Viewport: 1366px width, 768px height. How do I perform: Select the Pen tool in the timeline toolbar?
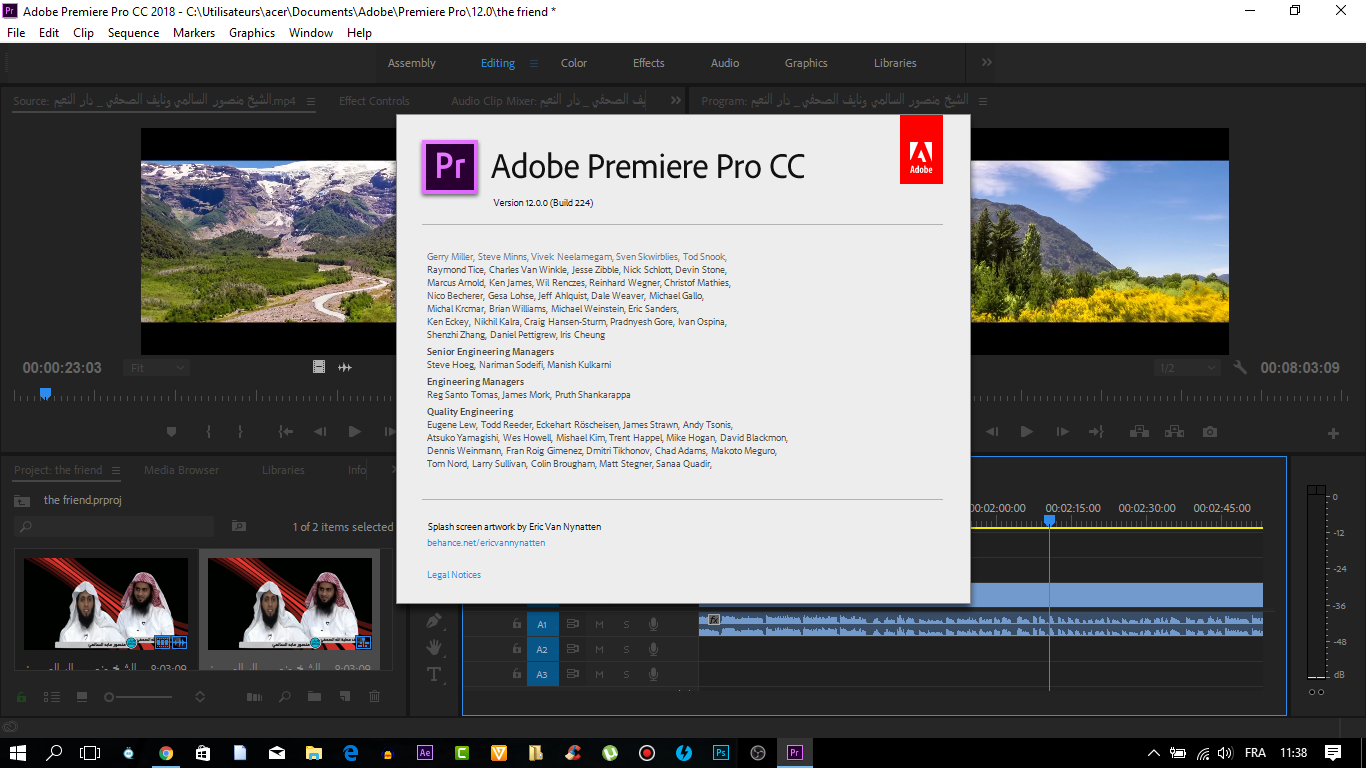434,621
